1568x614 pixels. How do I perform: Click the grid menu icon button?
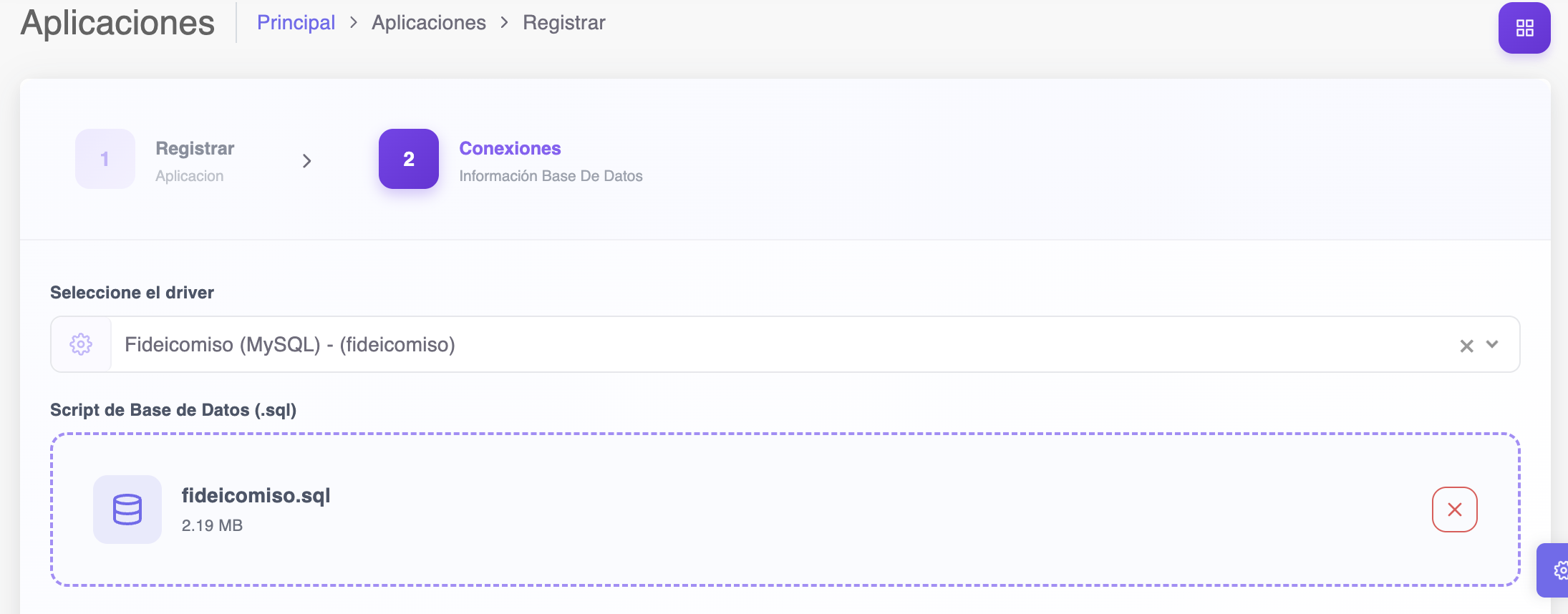(1524, 28)
